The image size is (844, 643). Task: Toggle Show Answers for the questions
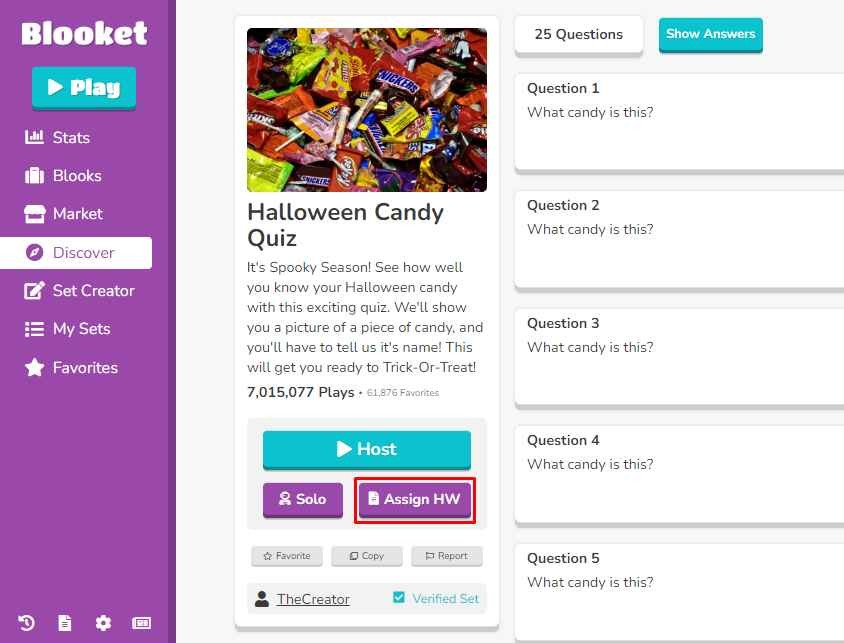710,34
